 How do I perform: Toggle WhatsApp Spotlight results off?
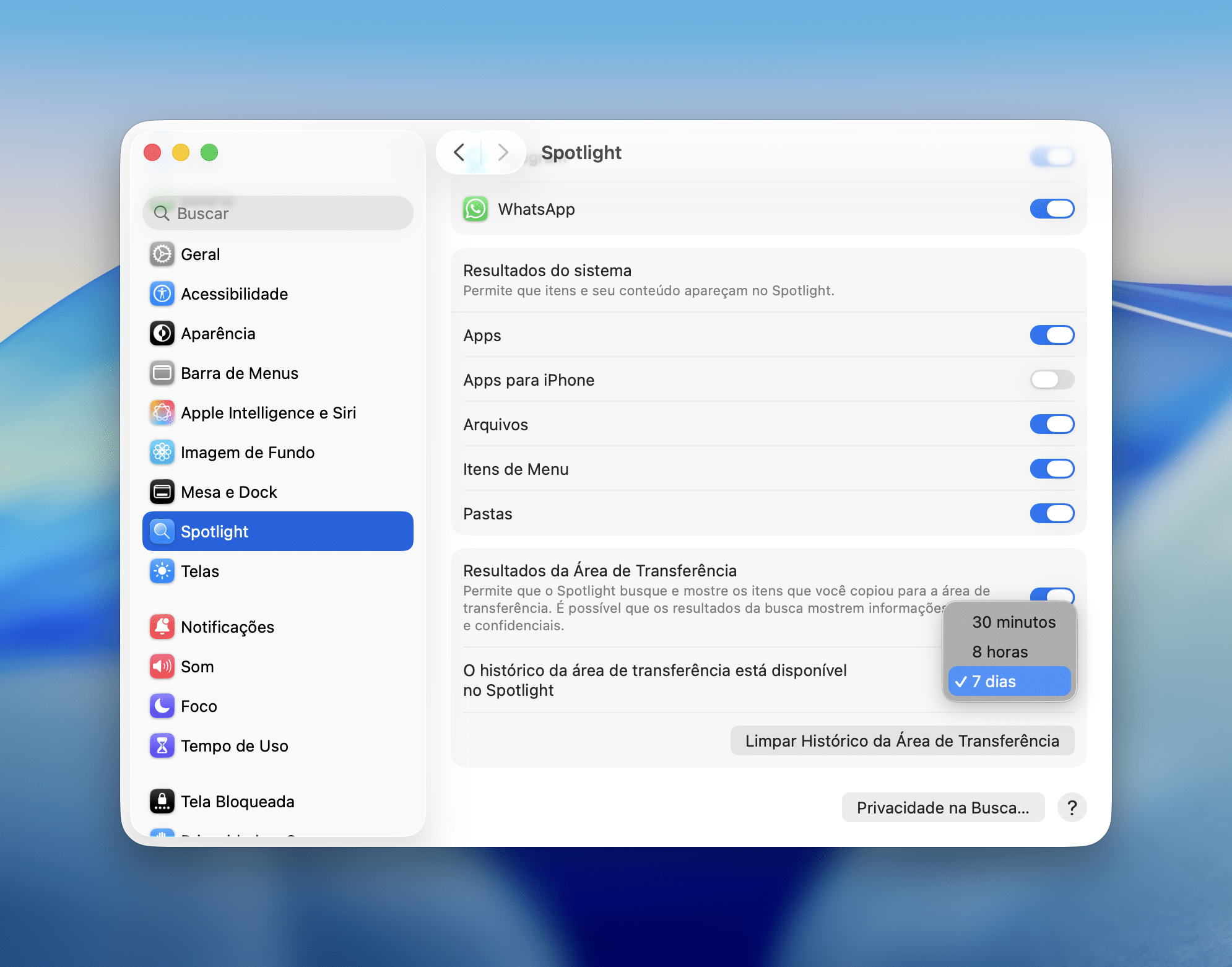[x=1052, y=209]
